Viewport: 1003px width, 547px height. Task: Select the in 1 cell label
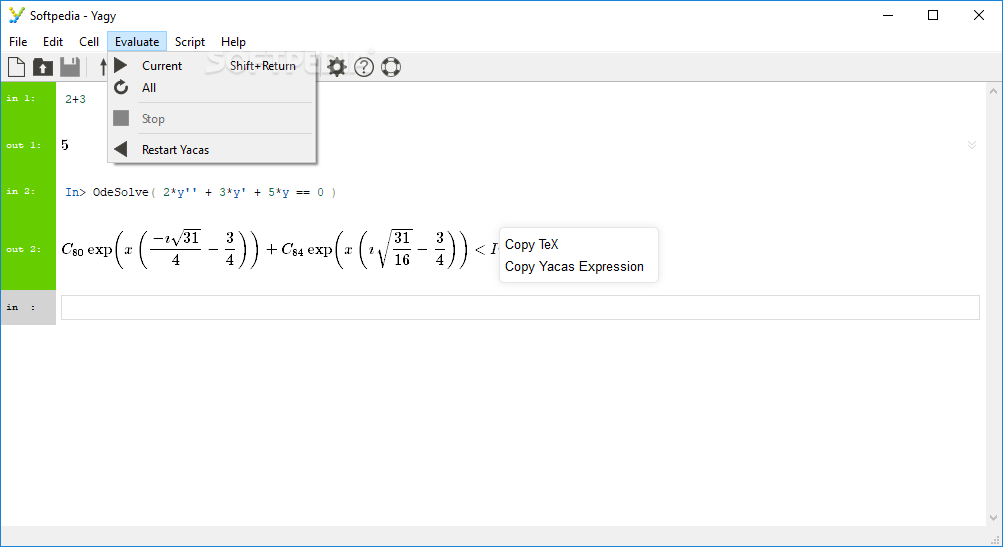[x=20, y=98]
